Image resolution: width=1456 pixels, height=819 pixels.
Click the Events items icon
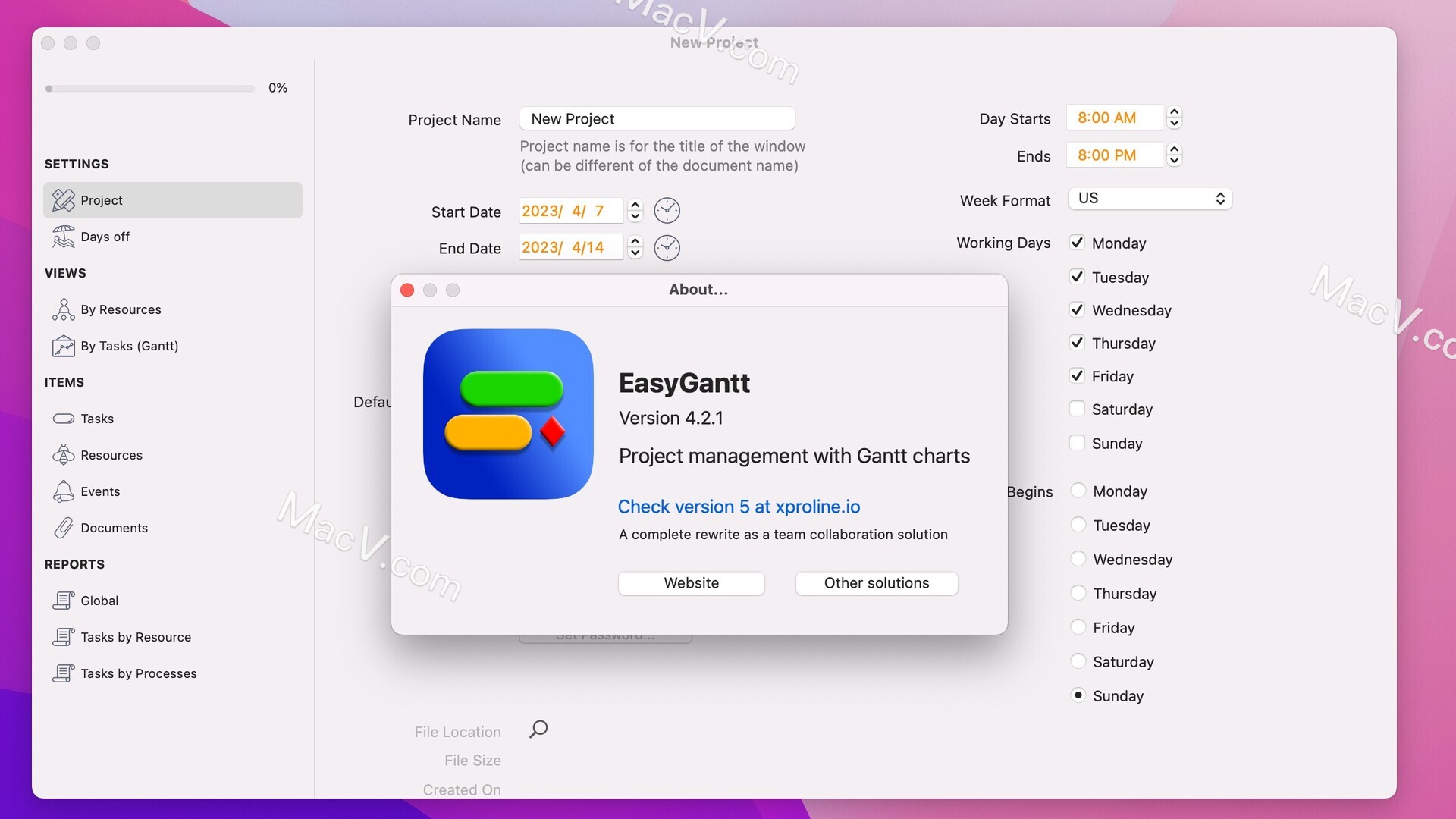(62, 491)
